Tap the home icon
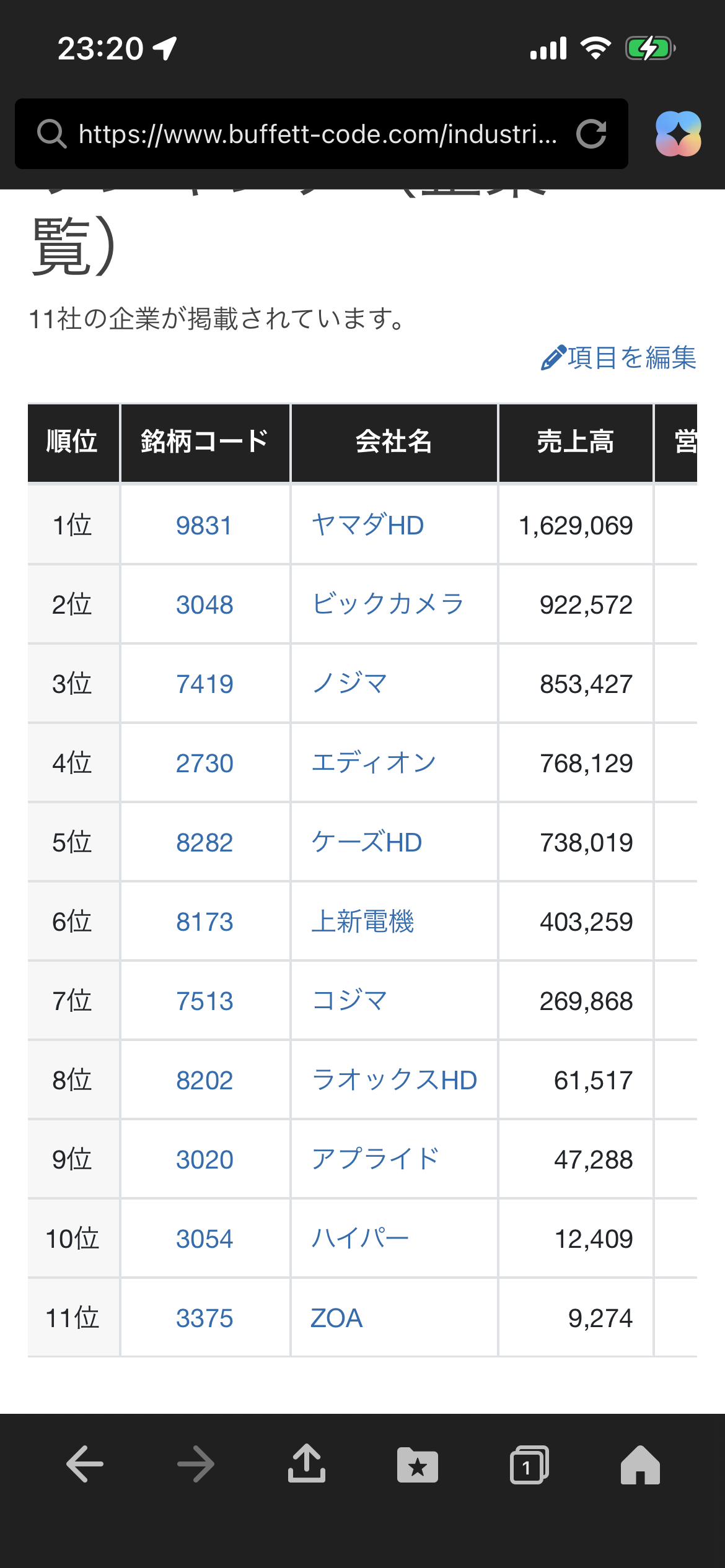 coord(640,1465)
